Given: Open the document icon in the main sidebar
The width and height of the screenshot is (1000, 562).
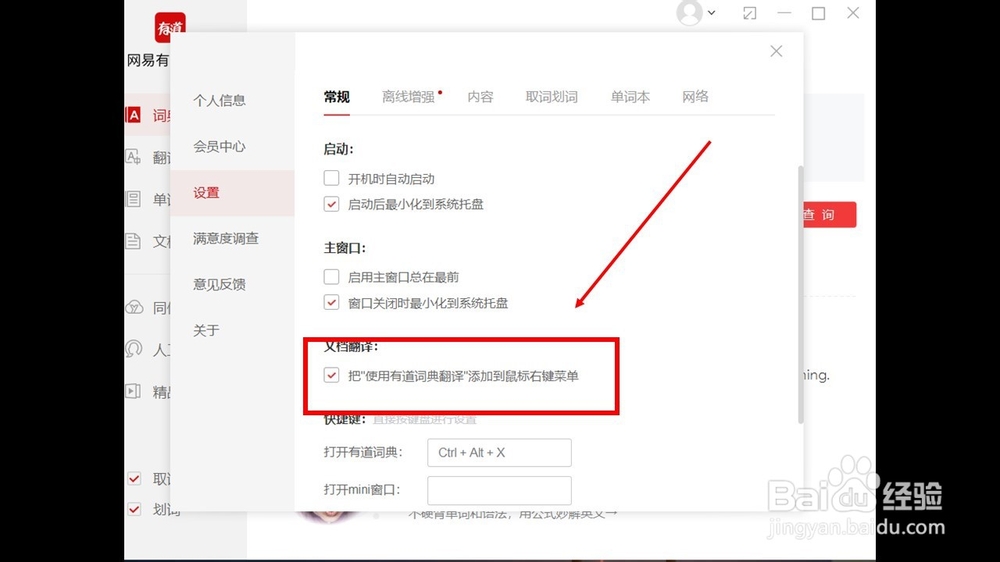Looking at the screenshot, I should [x=133, y=241].
